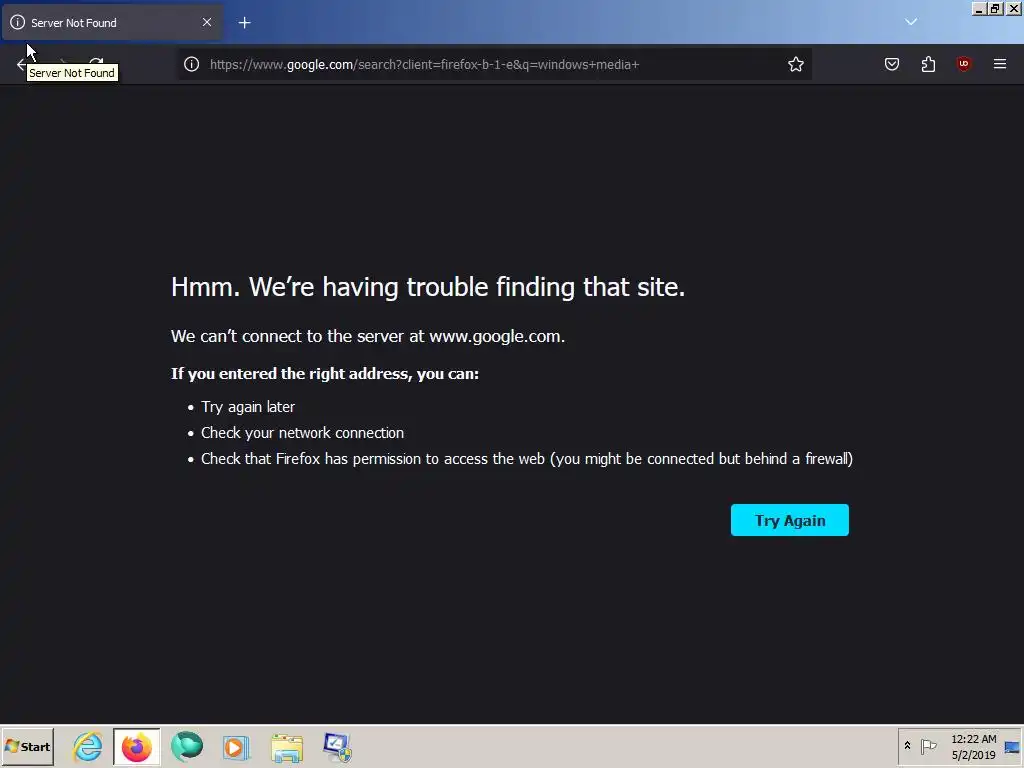Image resolution: width=1024 pixels, height=768 pixels.
Task: Minimize the Firefox window
Action: click(x=979, y=8)
